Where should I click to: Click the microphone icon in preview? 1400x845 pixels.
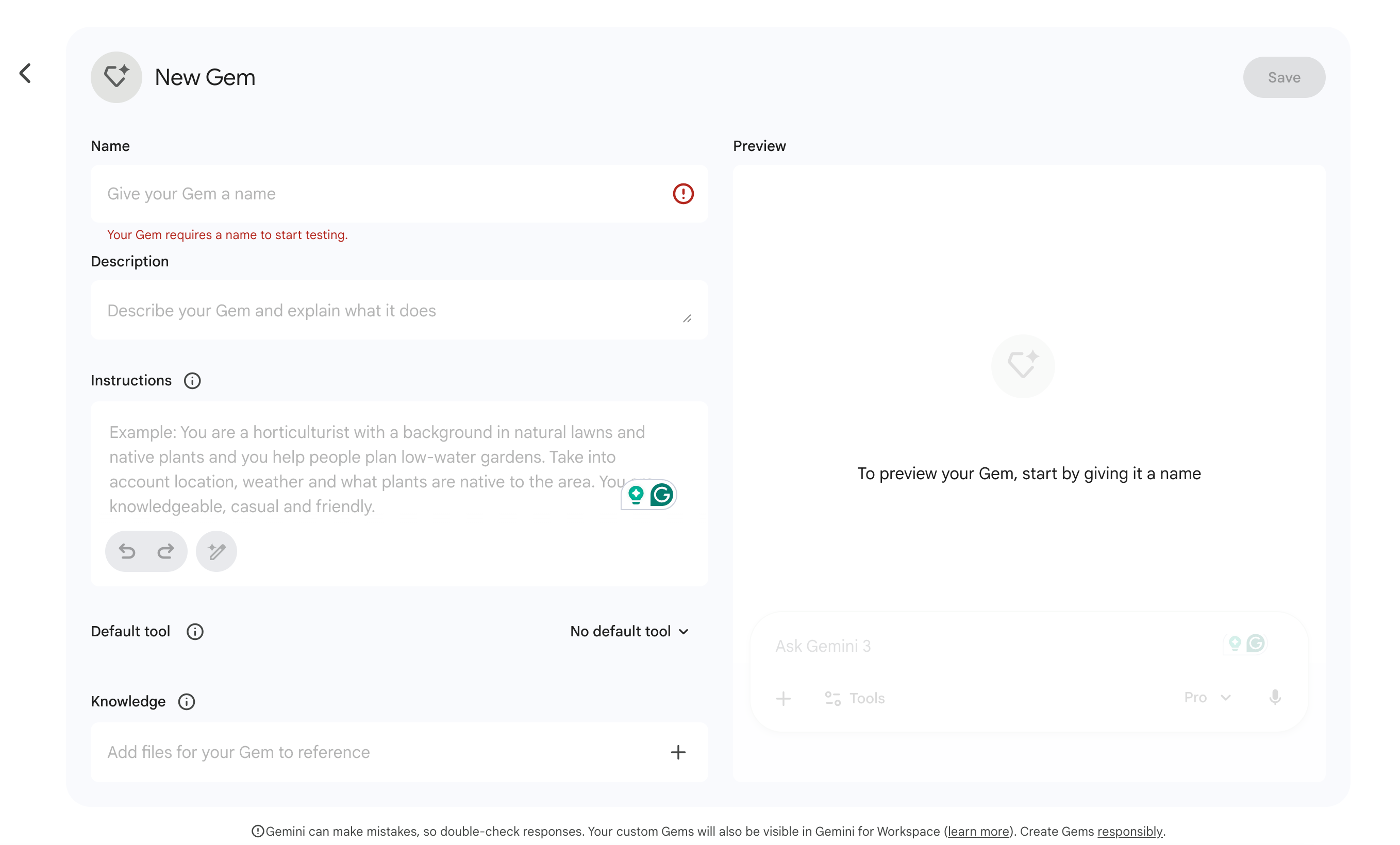coord(1274,697)
